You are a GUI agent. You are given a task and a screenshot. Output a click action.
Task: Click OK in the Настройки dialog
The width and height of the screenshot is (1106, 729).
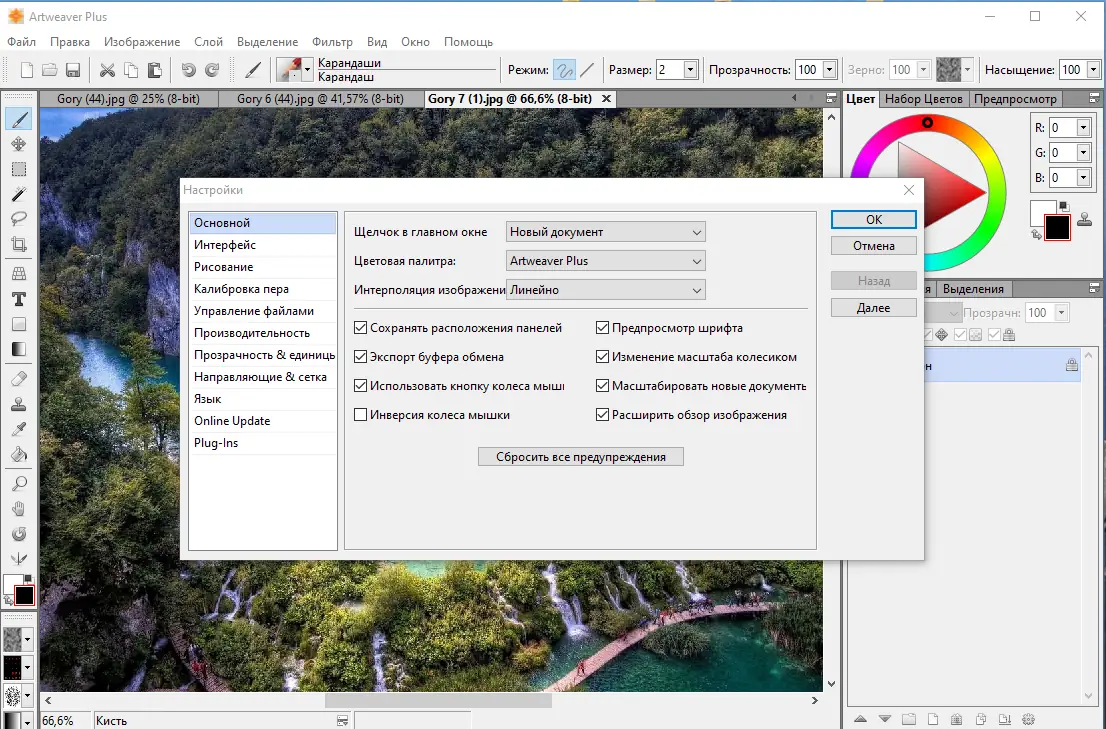click(x=874, y=219)
